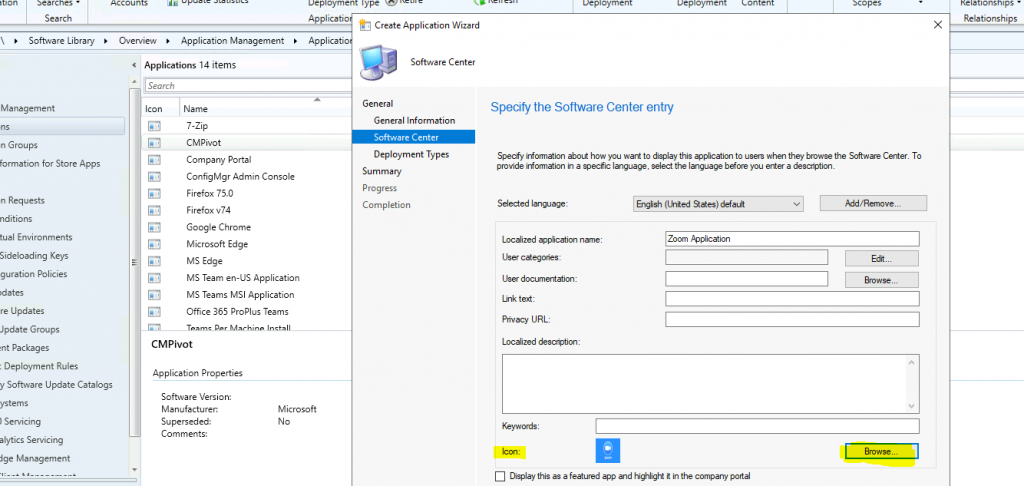The image size is (1024, 486).
Task: Open the Scopes dropdown arrow in ribbon
Action: coord(921,3)
